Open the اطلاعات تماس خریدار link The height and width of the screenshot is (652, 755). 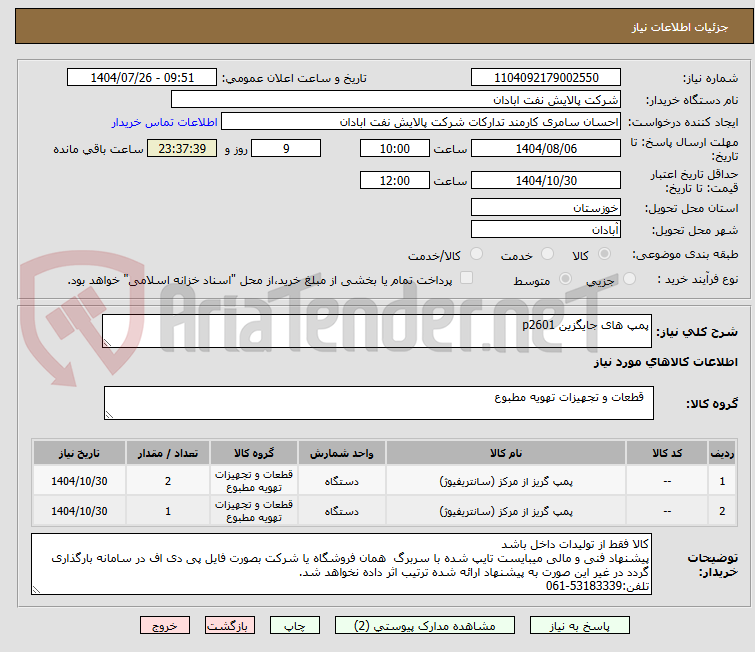click(165, 122)
